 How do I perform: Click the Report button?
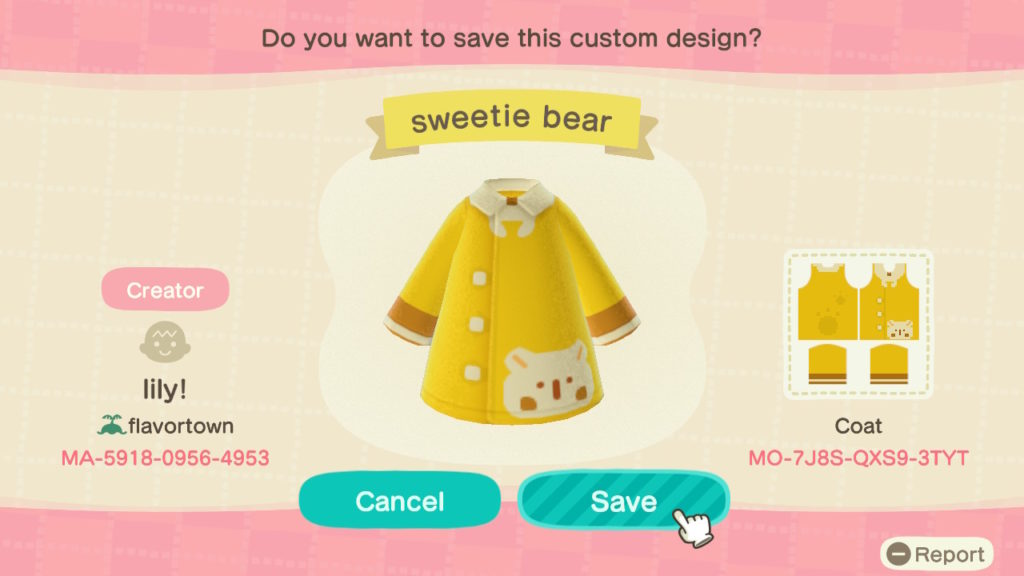pyautogui.click(x=936, y=554)
